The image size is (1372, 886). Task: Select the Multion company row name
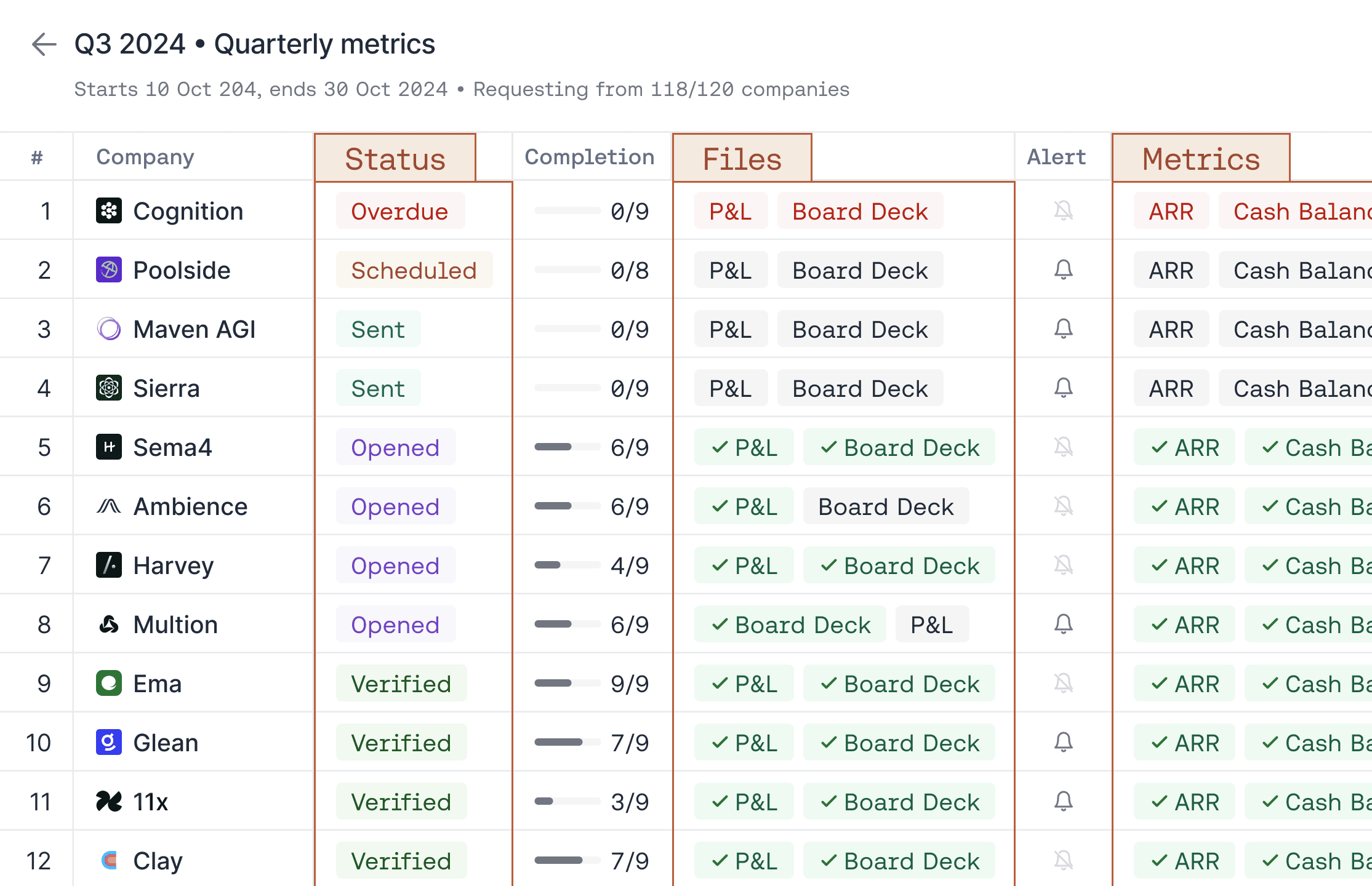tap(175, 625)
